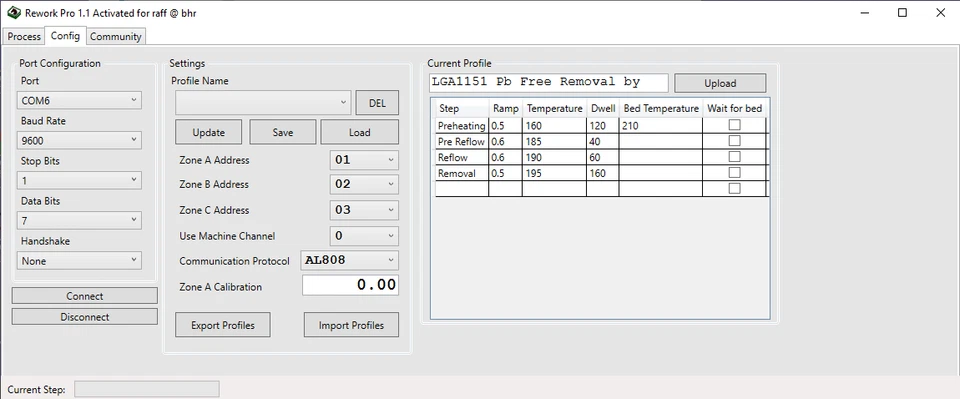Click the Temperature column header
Image resolution: width=960 pixels, height=399 pixels.
point(555,108)
